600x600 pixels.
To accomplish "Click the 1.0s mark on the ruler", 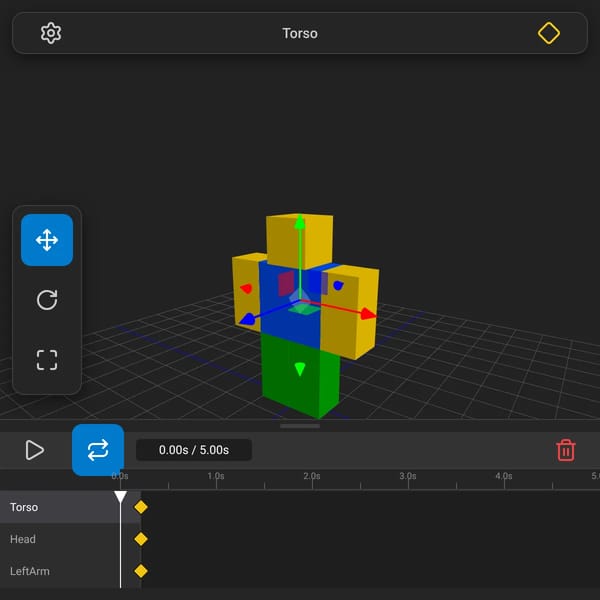I will point(216,476).
